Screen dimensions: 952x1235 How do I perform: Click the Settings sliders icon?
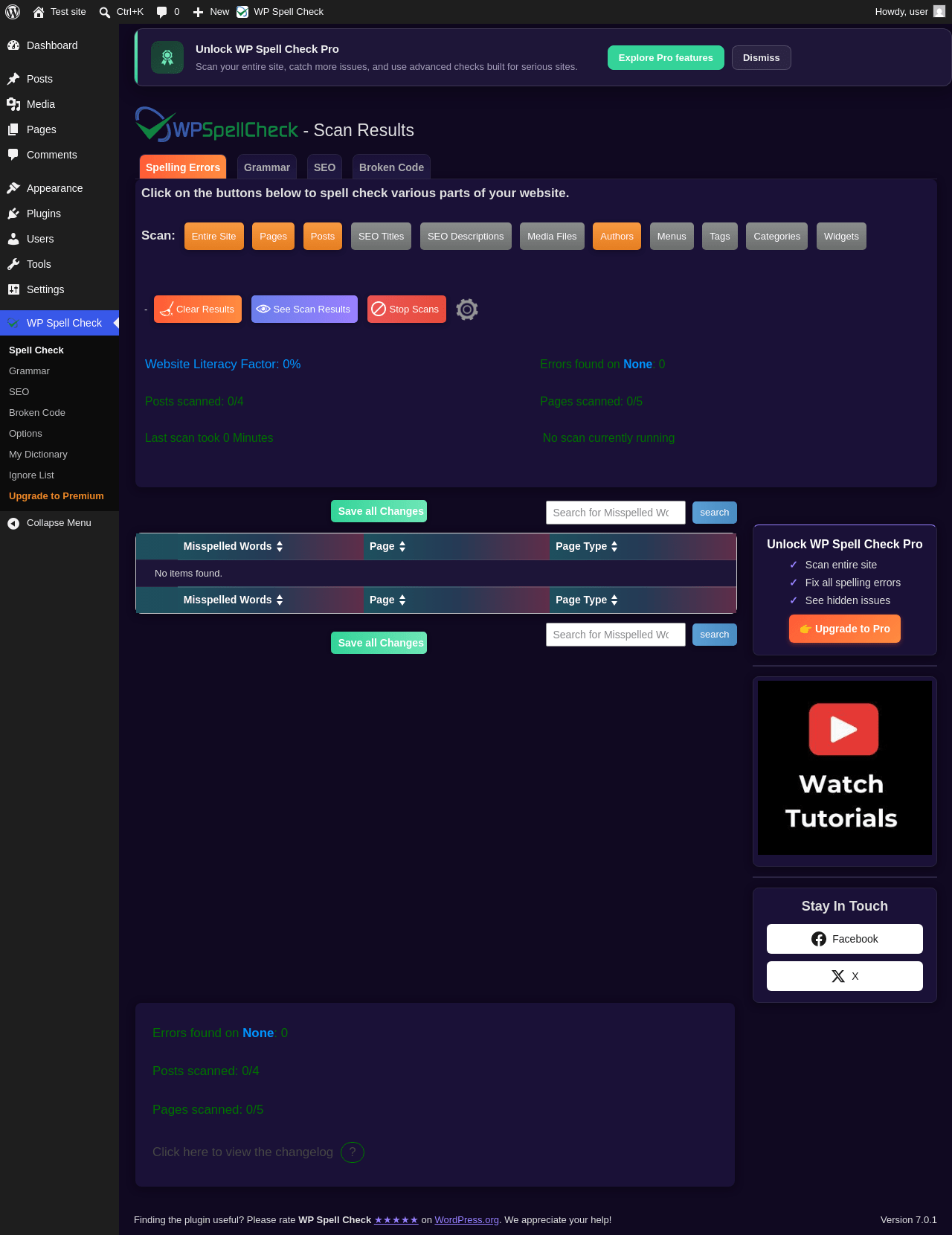(13, 289)
